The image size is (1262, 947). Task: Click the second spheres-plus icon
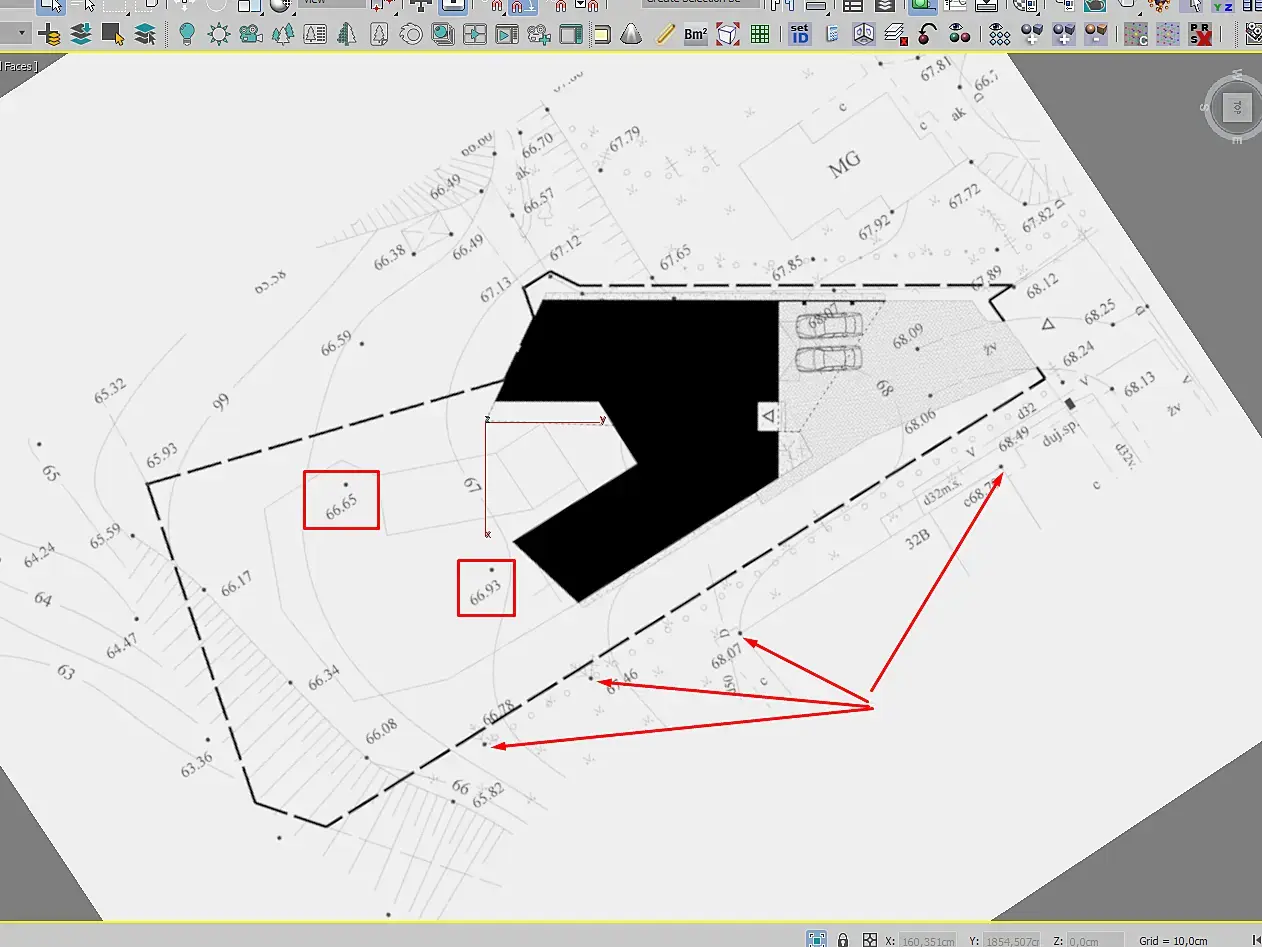[1064, 36]
